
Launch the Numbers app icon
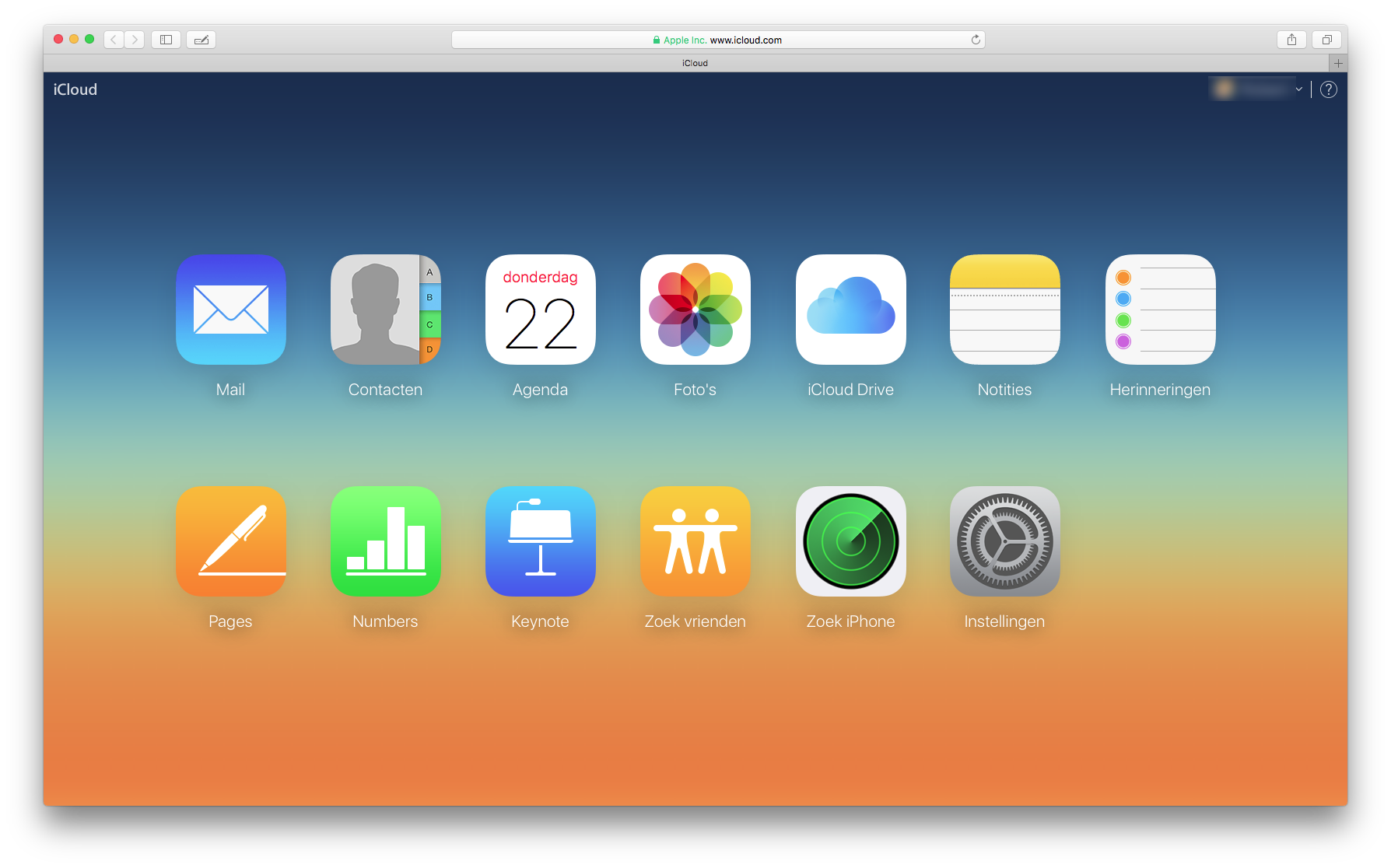(386, 541)
